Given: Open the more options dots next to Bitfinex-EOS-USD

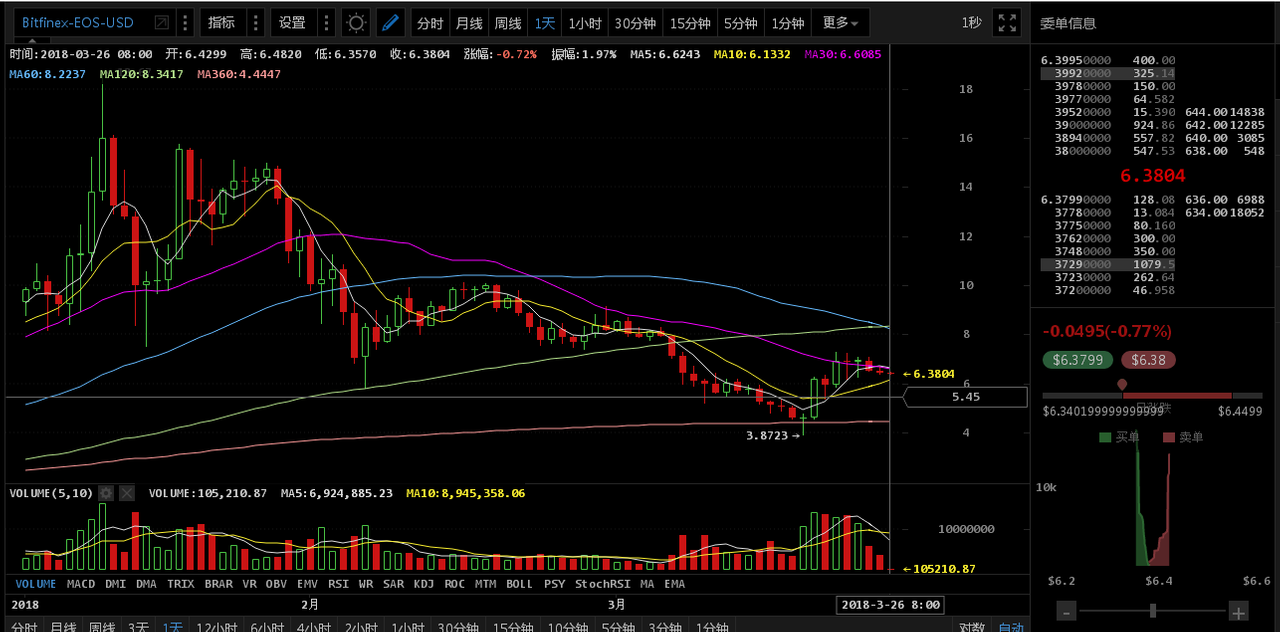Looking at the screenshot, I should 185,23.
